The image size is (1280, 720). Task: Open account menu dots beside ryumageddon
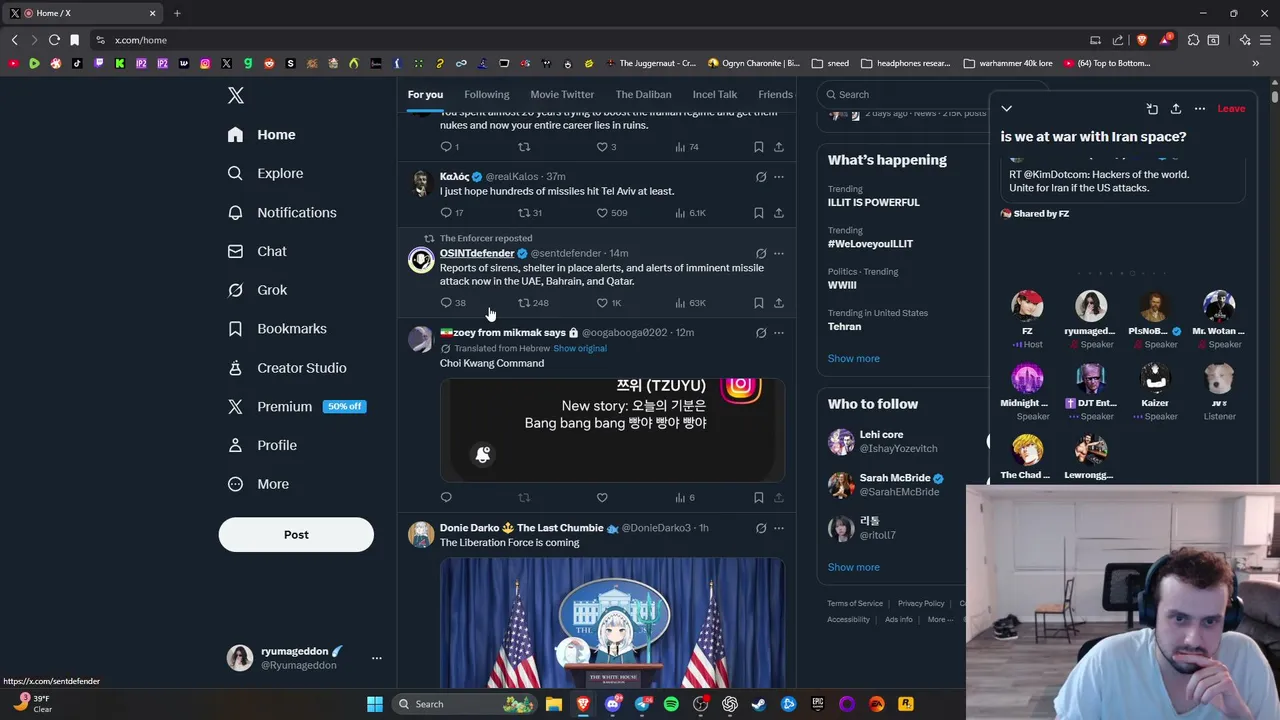376,658
